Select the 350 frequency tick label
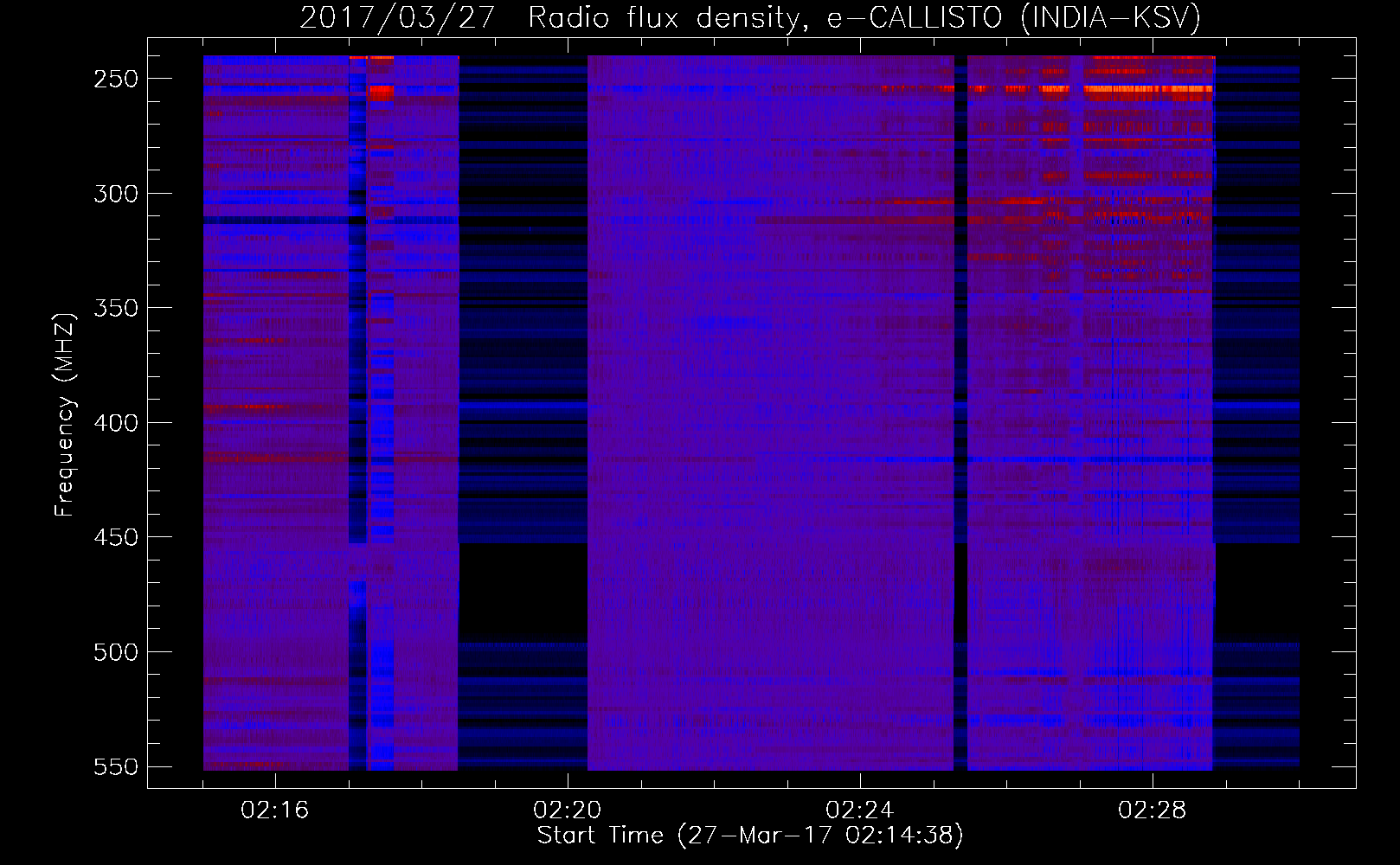Viewport: 1400px width, 865px height. 116,308
